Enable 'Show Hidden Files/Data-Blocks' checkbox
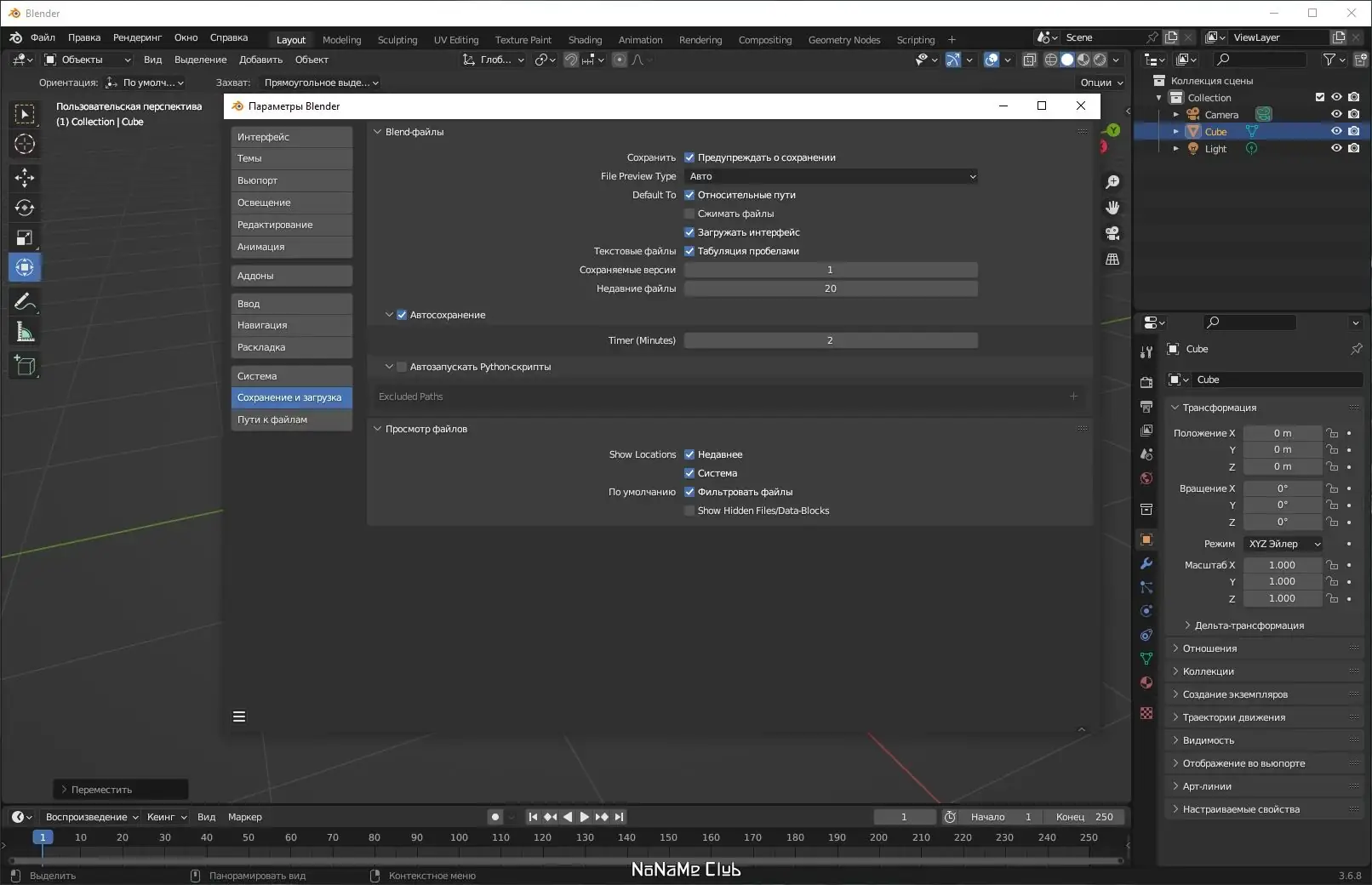Screen dimensions: 1372x885 tap(689, 511)
